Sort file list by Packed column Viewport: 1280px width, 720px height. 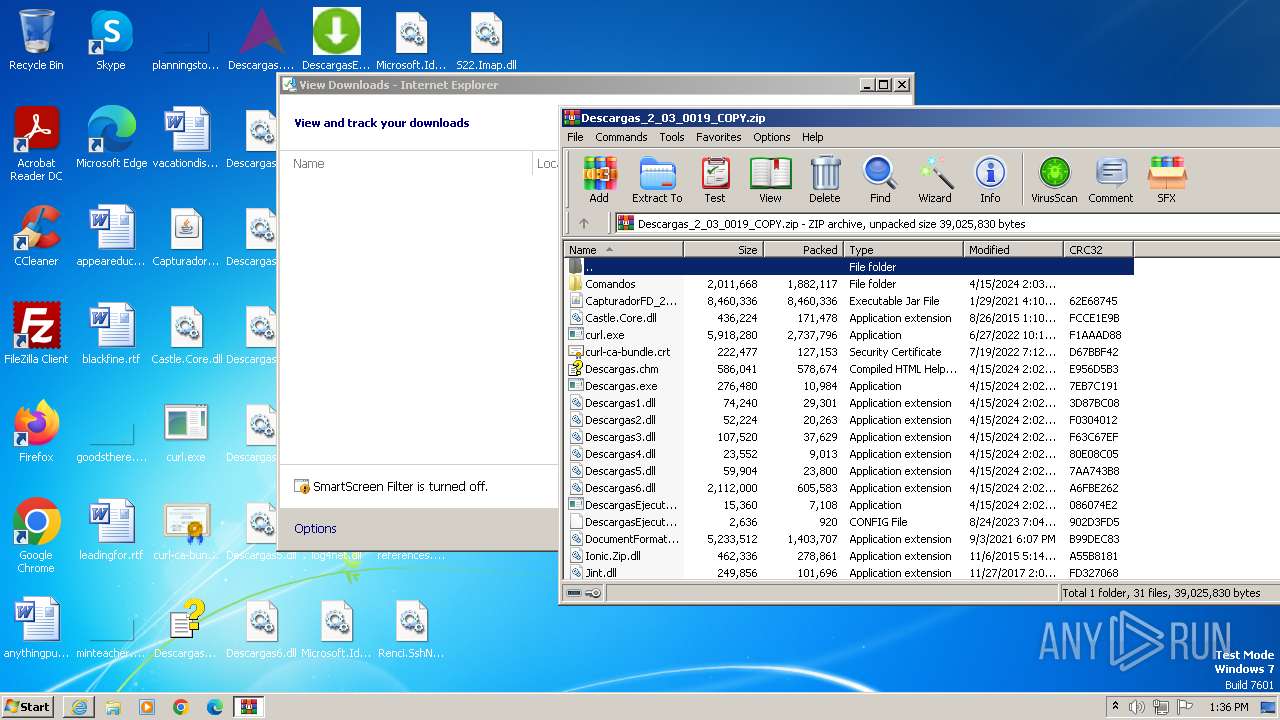click(x=804, y=250)
